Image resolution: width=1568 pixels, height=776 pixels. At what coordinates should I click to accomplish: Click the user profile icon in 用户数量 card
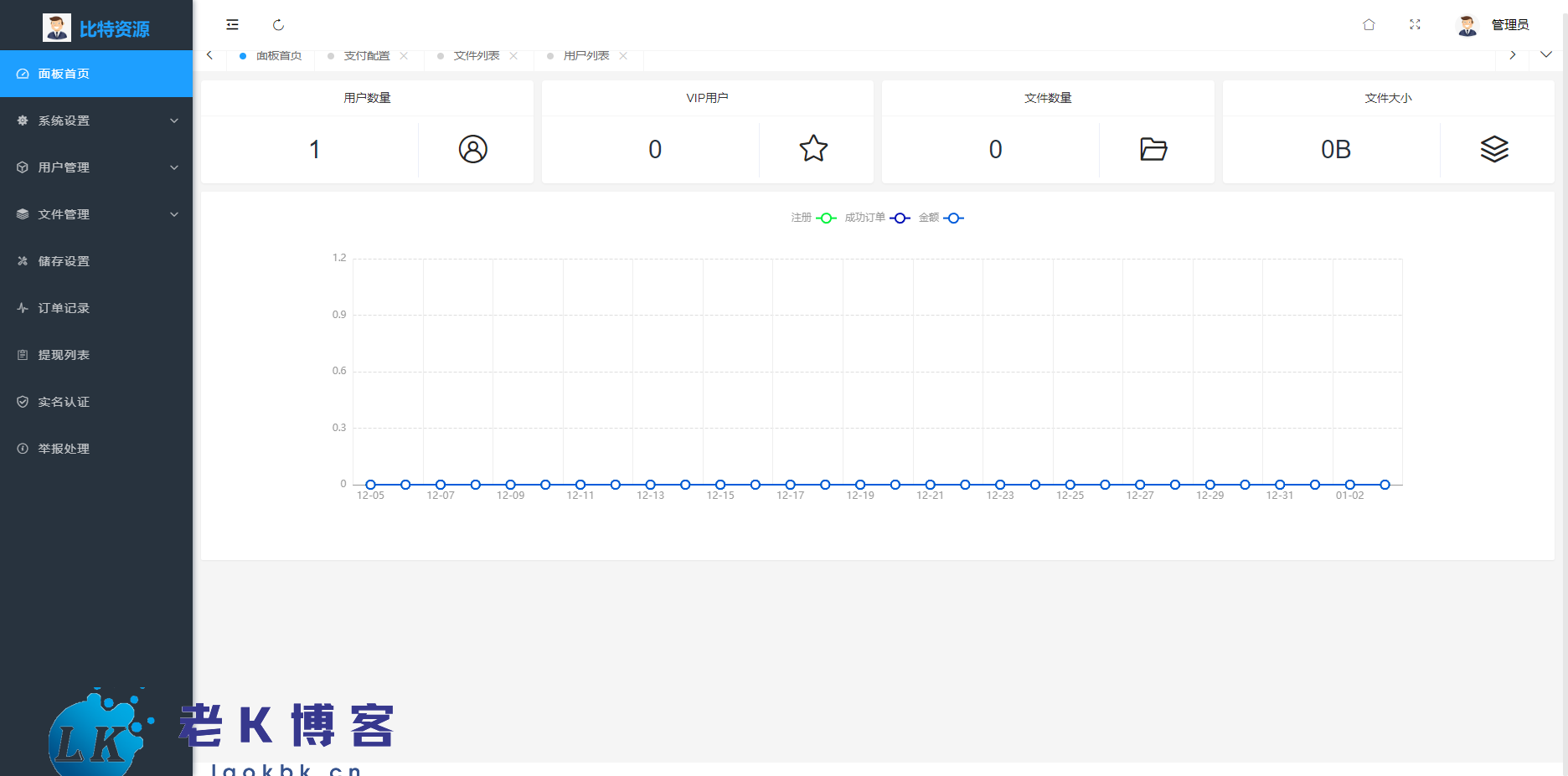(x=472, y=149)
